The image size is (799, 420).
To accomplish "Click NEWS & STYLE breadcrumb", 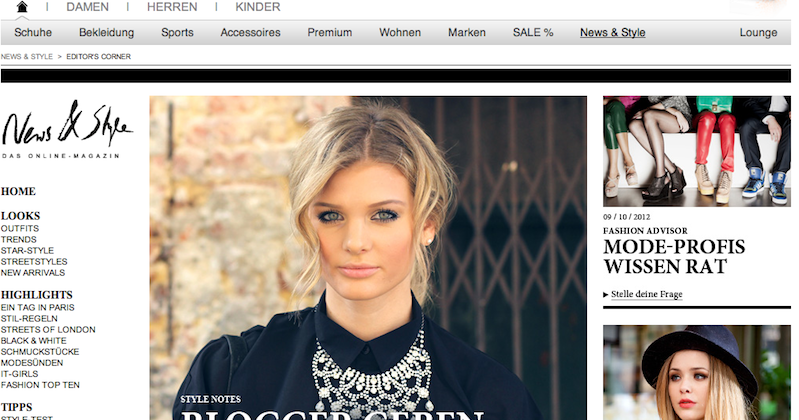I will (26, 57).
